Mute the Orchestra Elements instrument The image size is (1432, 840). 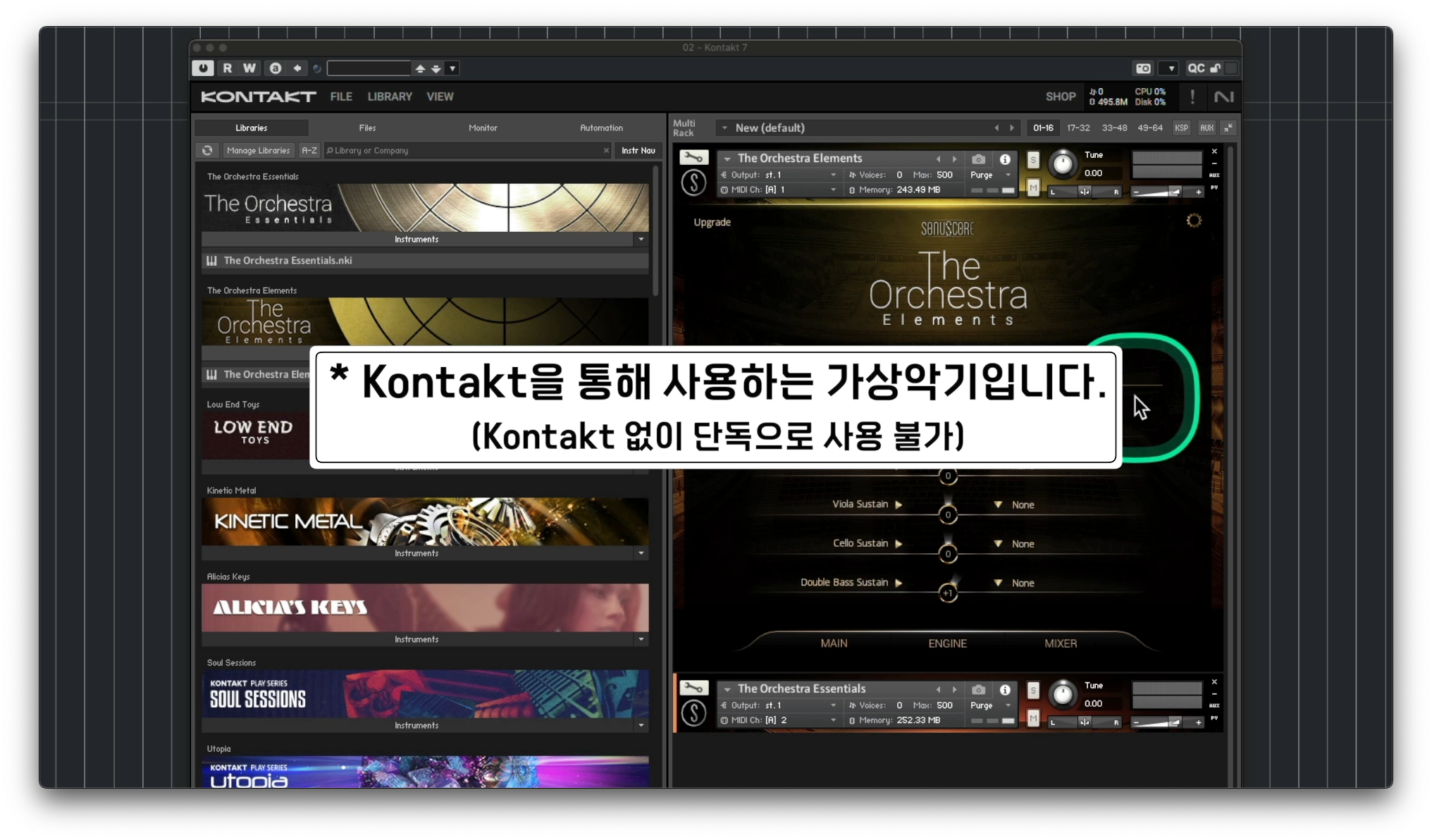click(x=1033, y=187)
